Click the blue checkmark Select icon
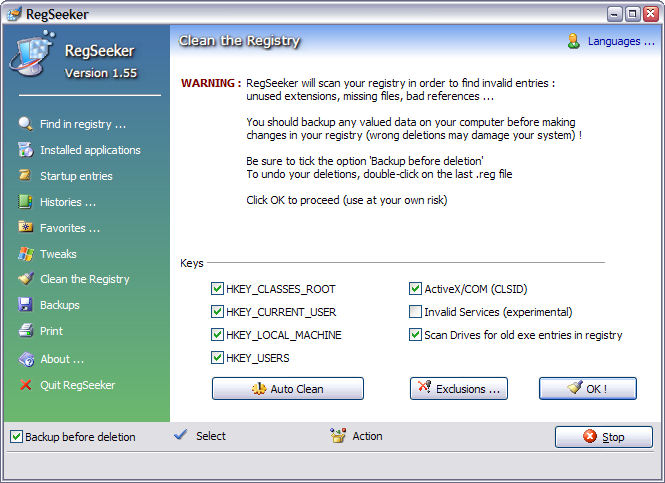The height and width of the screenshot is (483, 665). [x=181, y=434]
